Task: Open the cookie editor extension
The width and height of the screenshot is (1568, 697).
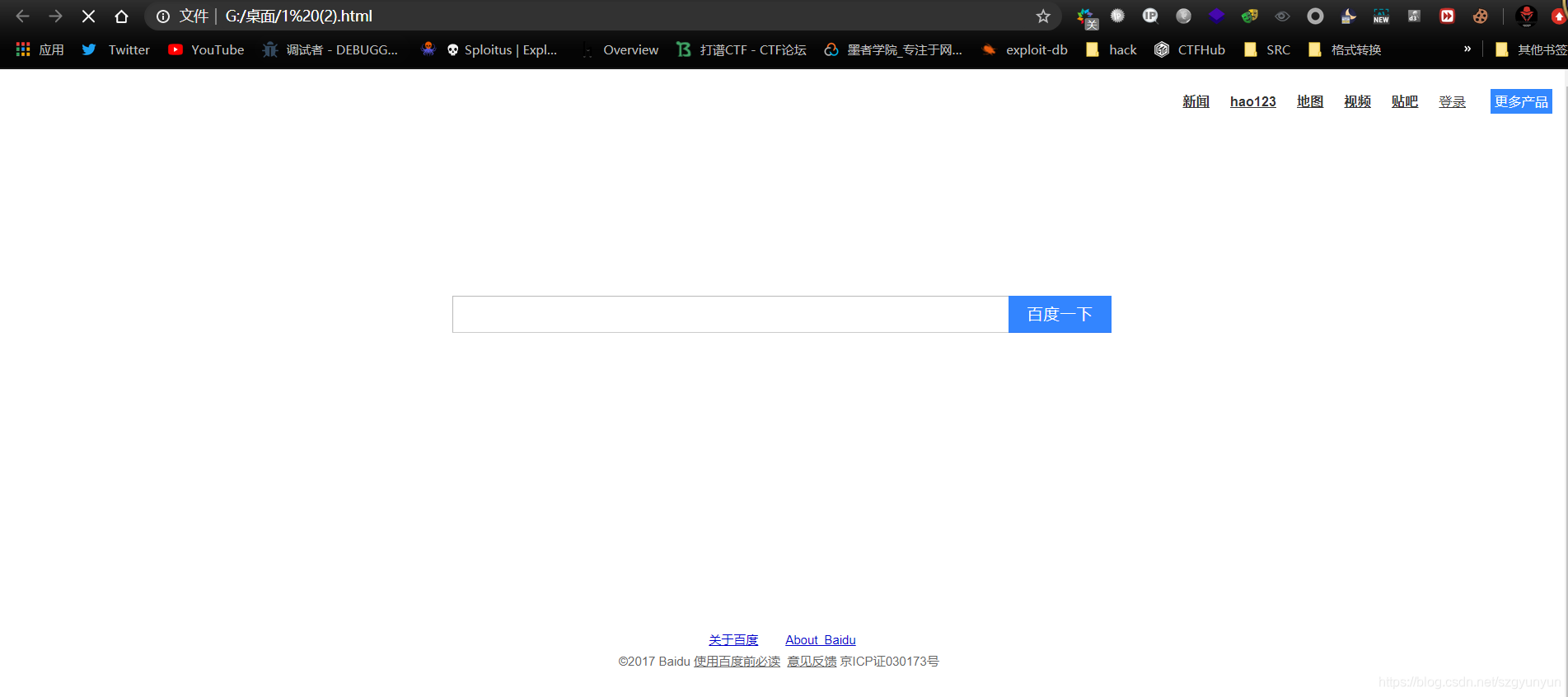Action: pyautogui.click(x=1480, y=16)
